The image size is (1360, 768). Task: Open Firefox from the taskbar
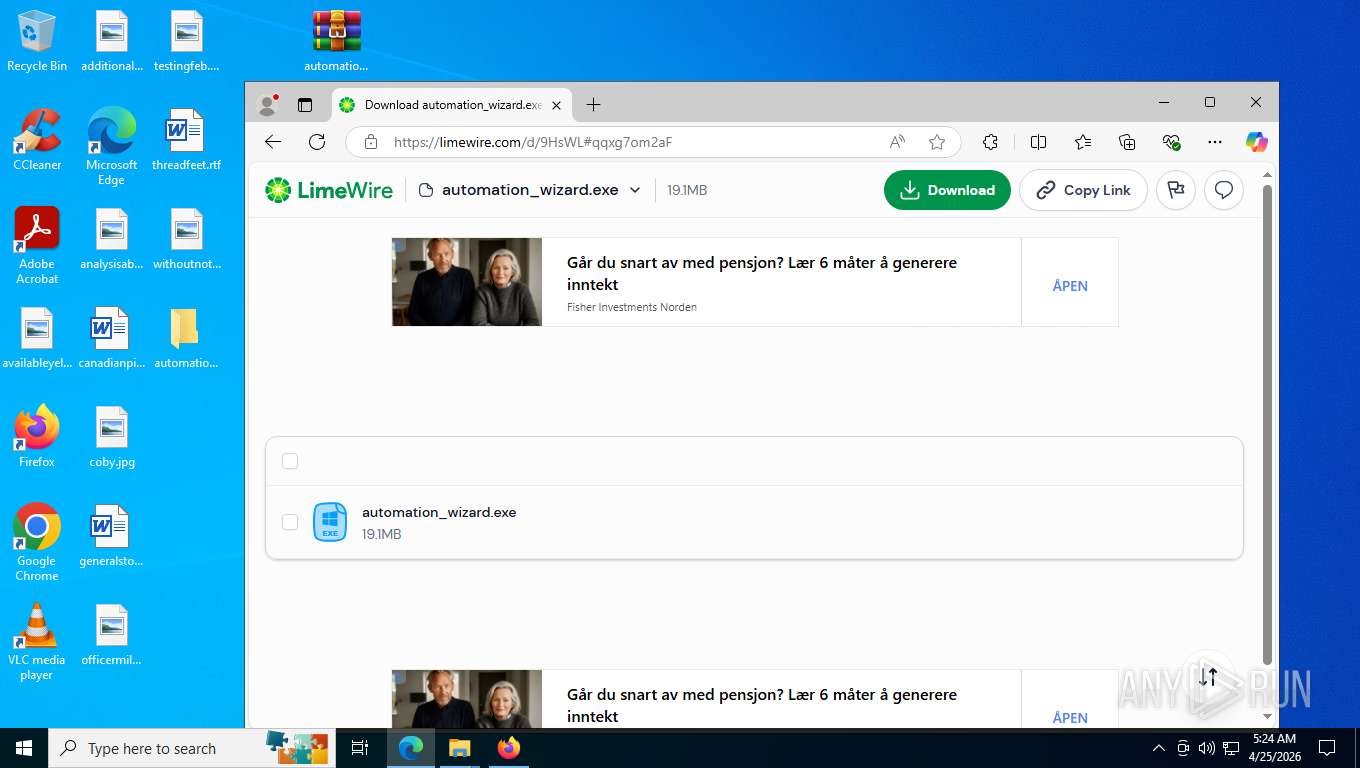tap(509, 748)
